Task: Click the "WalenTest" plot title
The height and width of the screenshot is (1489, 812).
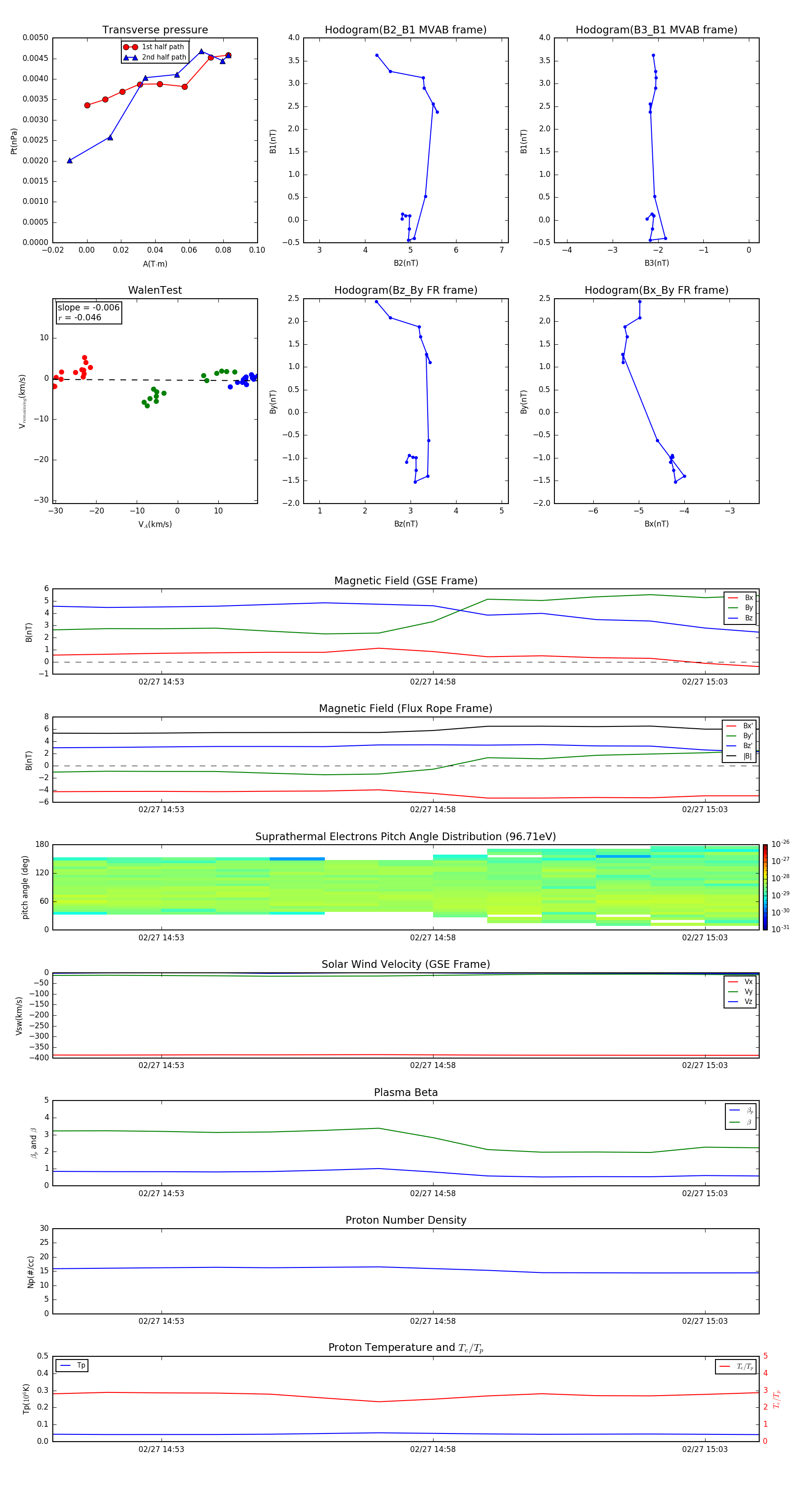Action: pos(155,290)
